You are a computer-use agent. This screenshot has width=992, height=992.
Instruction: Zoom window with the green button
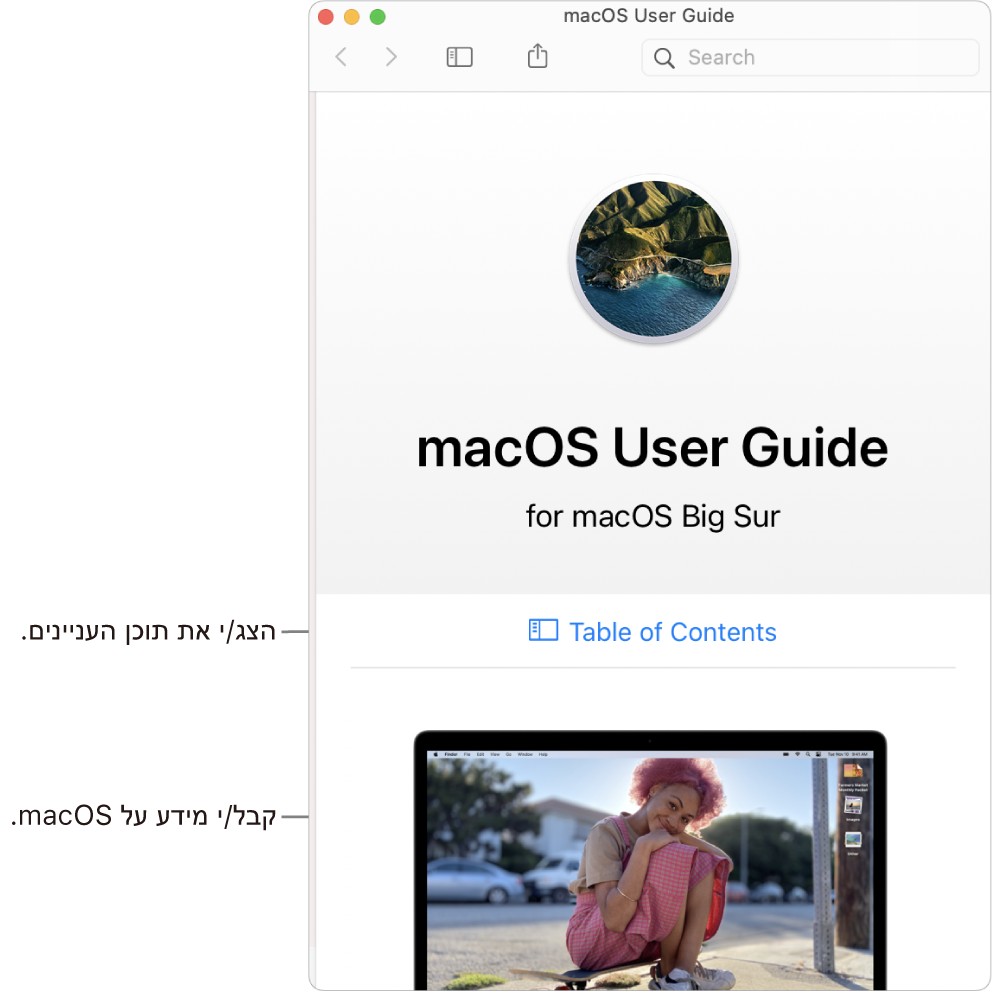point(378,17)
